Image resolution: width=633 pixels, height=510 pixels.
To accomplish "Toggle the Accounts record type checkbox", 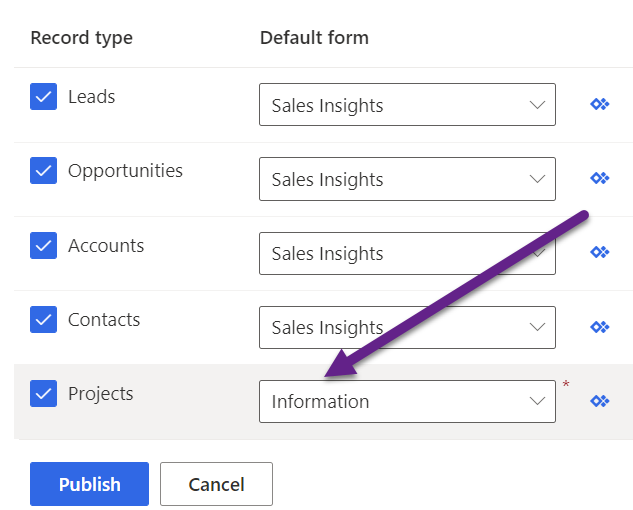I will point(43,245).
